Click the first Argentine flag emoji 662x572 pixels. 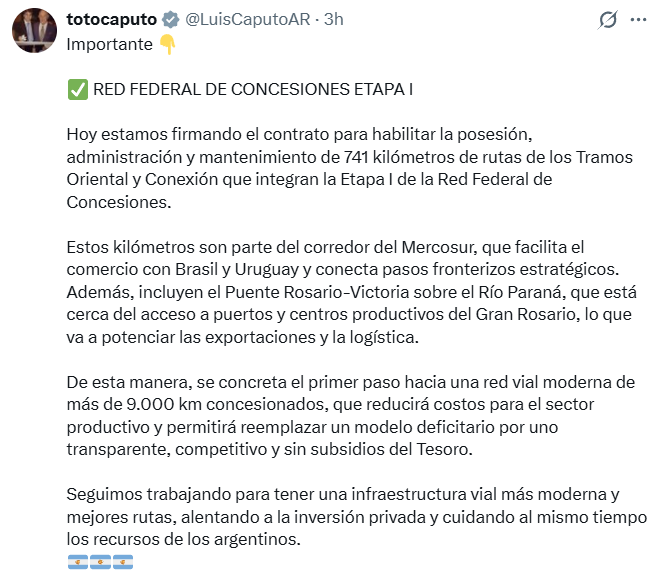coord(77,562)
